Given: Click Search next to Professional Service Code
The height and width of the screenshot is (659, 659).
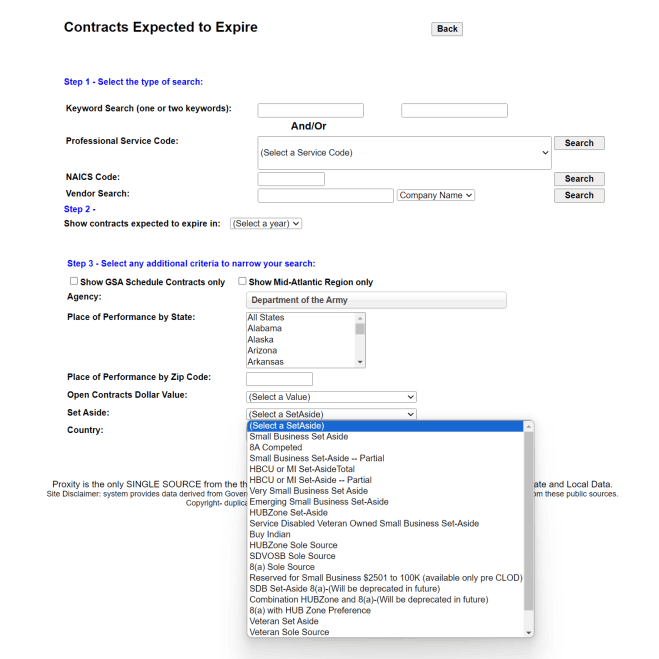Looking at the screenshot, I should pyautogui.click(x=579, y=143).
